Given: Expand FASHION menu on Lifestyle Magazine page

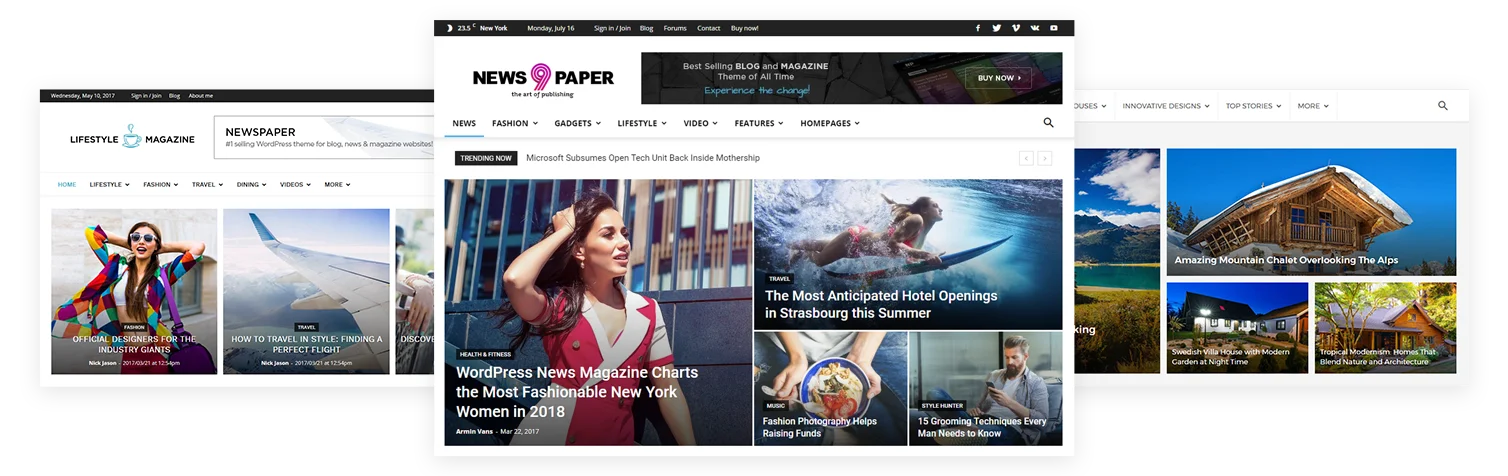Looking at the screenshot, I should pyautogui.click(x=161, y=184).
